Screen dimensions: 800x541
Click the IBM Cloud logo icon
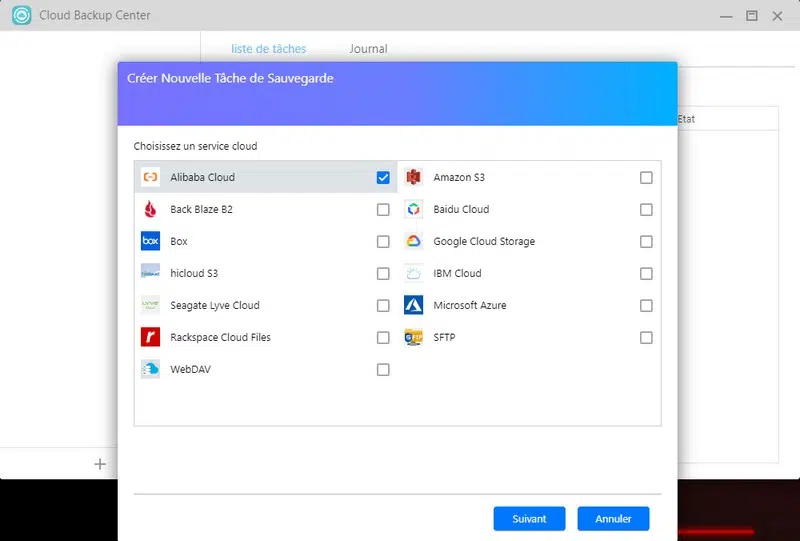413,273
